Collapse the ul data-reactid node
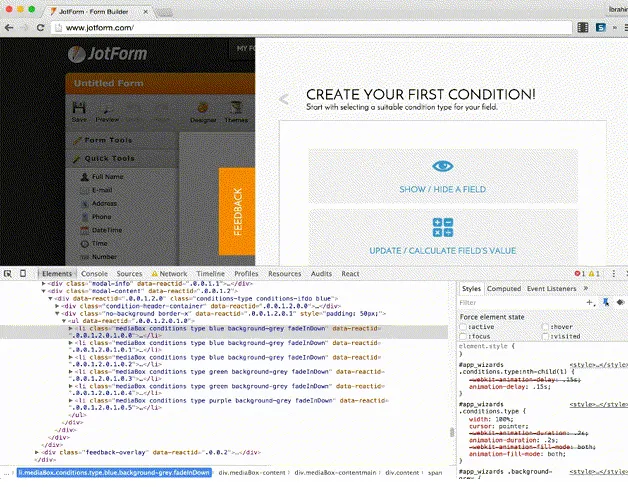This screenshot has width=628, height=487. click(64, 321)
